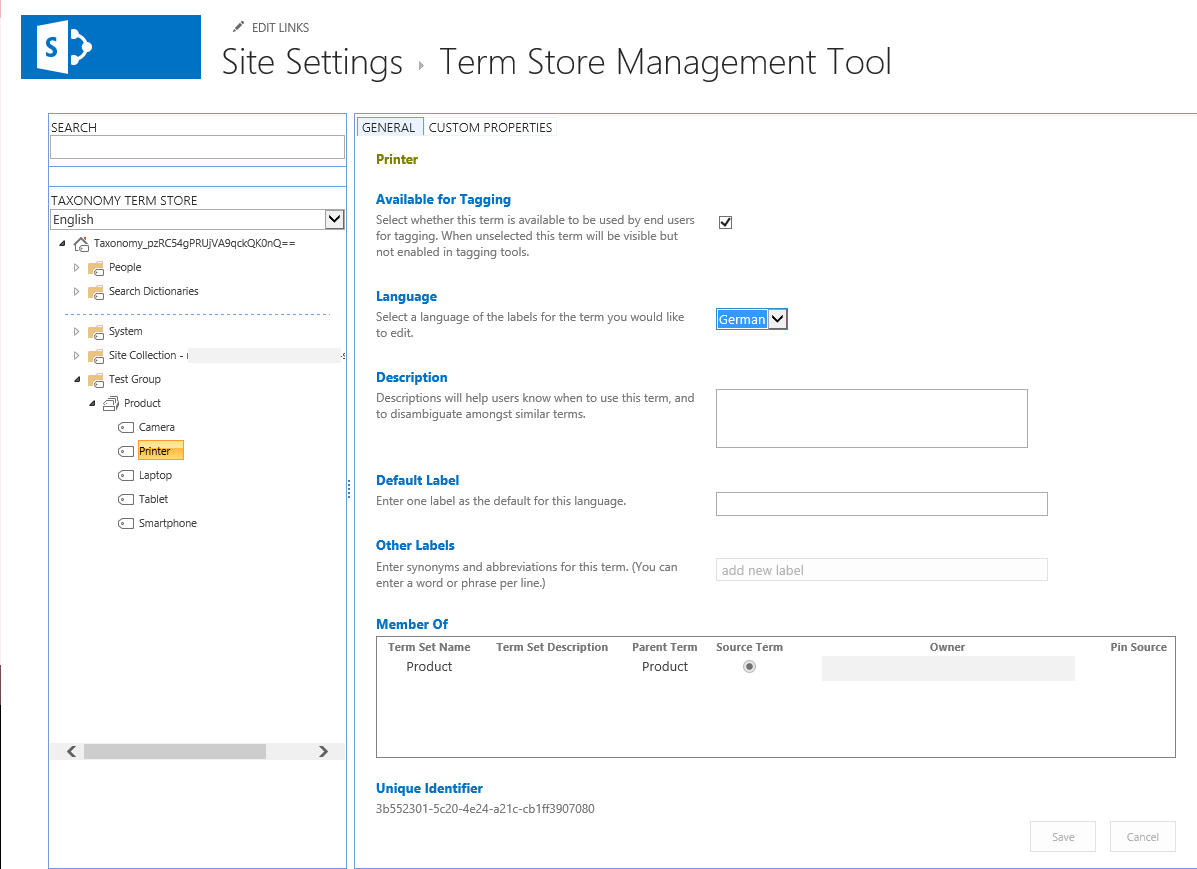The height and width of the screenshot is (869, 1197).
Task: Click the tree panel horizontal scrollbar
Action: (175, 751)
